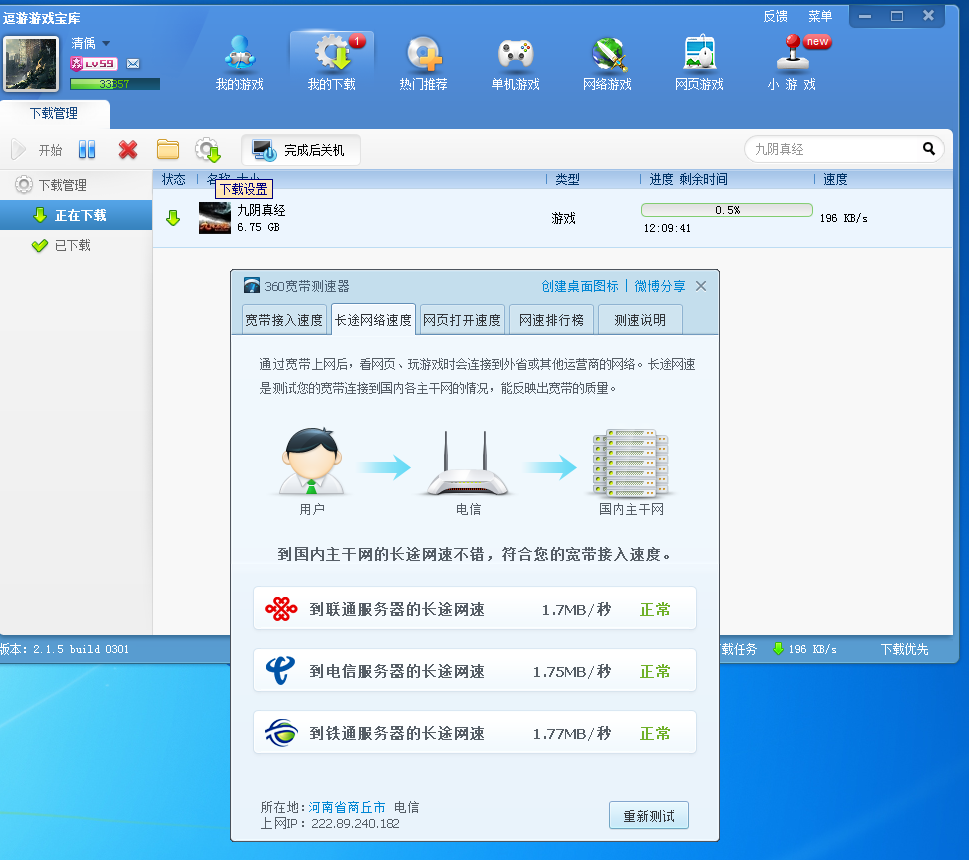Toggle 完成后关机 shutdown when finished
The width and height of the screenshot is (969, 860).
click(x=300, y=150)
